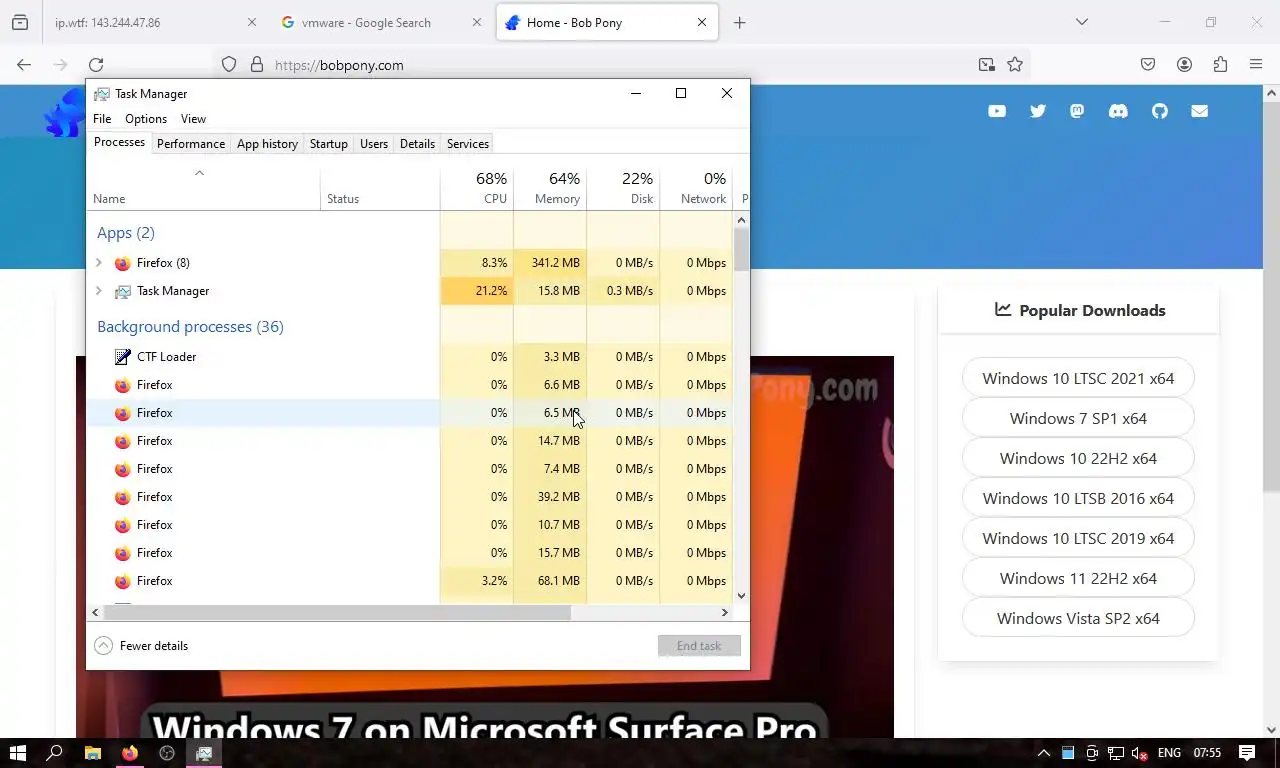Click the sort arrow above Name column
The height and width of the screenshot is (768, 1280).
(199, 173)
